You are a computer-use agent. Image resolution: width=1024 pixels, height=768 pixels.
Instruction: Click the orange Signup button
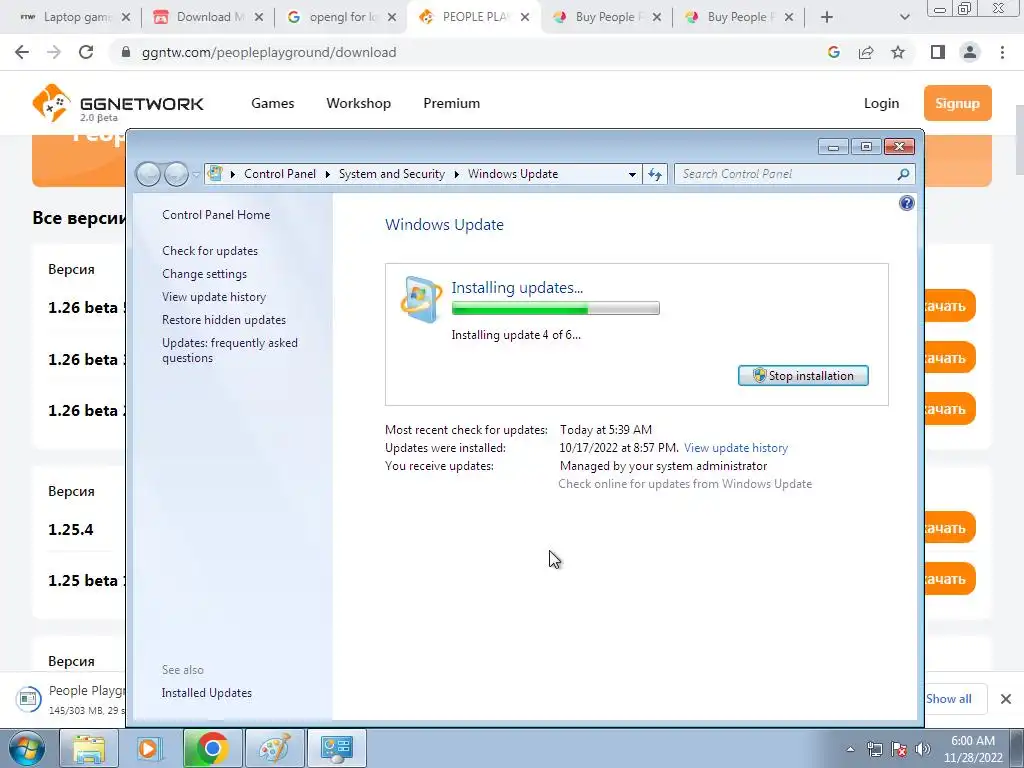(x=957, y=103)
